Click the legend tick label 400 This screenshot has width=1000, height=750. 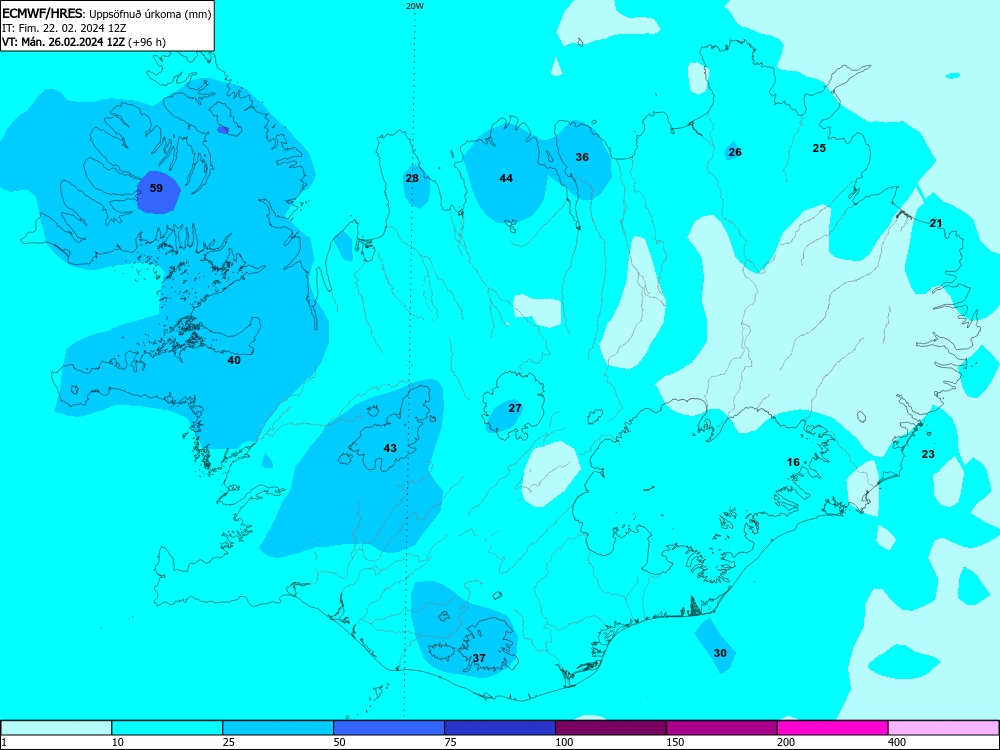point(897,742)
